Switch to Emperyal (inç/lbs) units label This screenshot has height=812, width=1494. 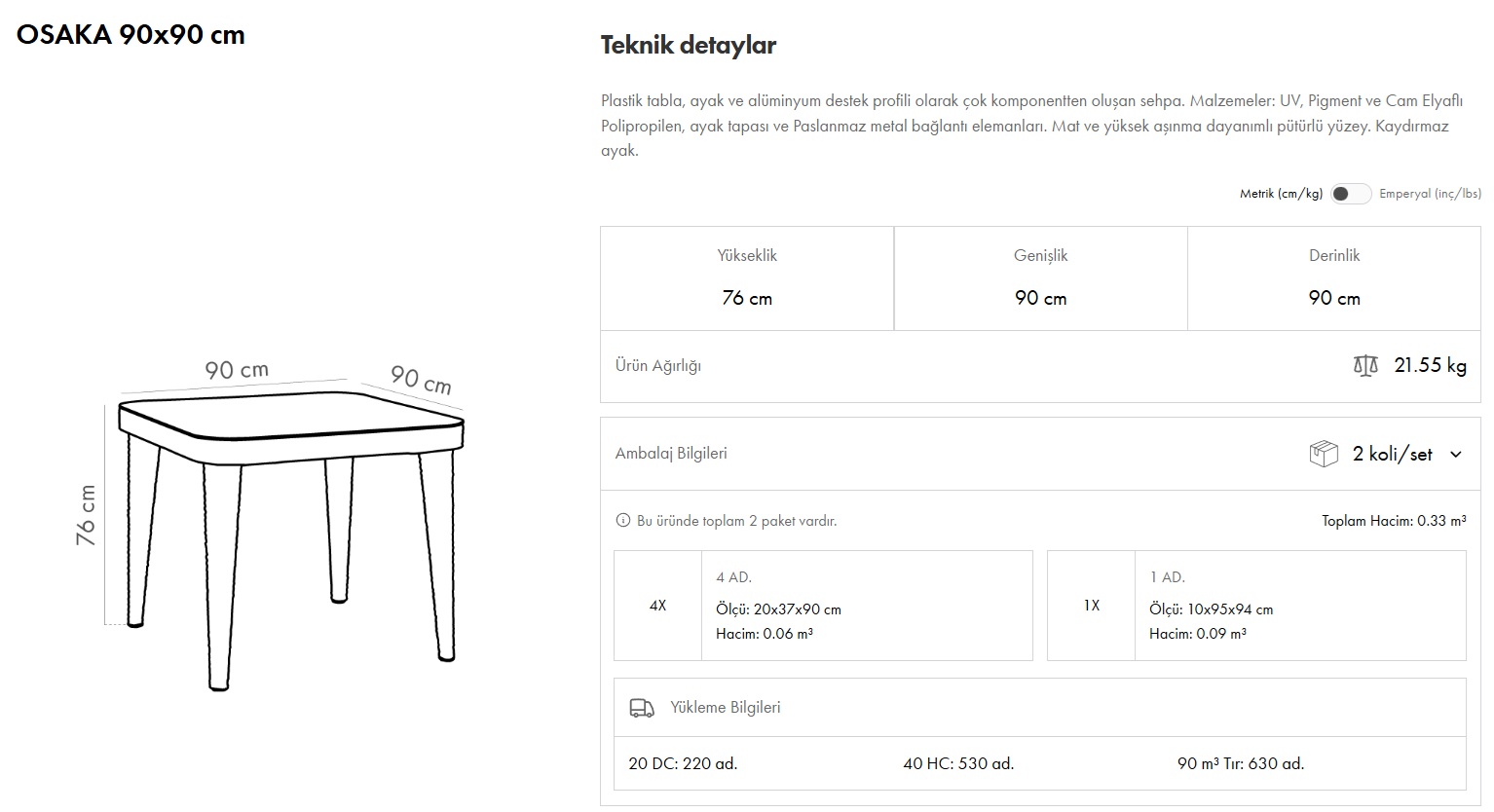tap(1430, 194)
